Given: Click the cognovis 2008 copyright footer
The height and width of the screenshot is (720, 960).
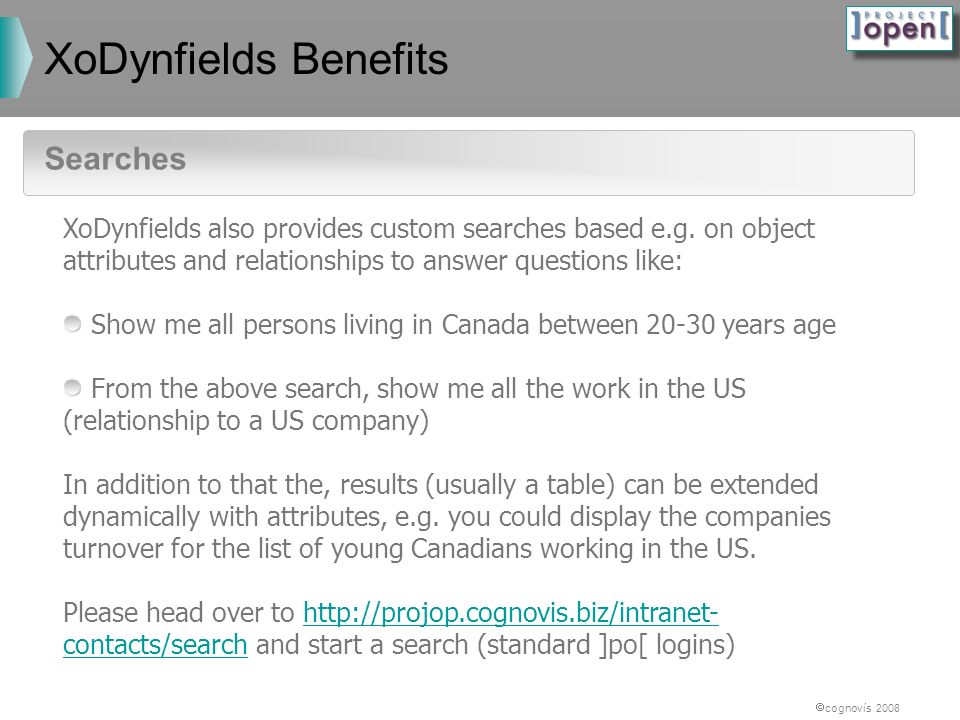Looking at the screenshot, I should pos(857,708).
